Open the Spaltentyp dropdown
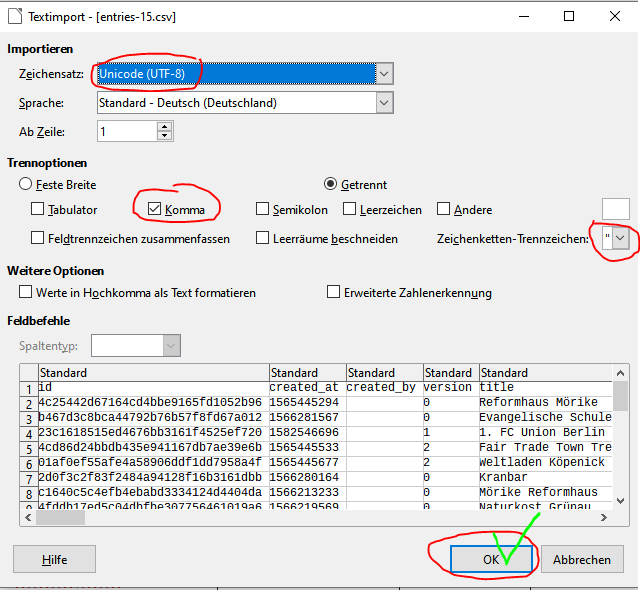This screenshot has height=590, width=640. [171, 346]
